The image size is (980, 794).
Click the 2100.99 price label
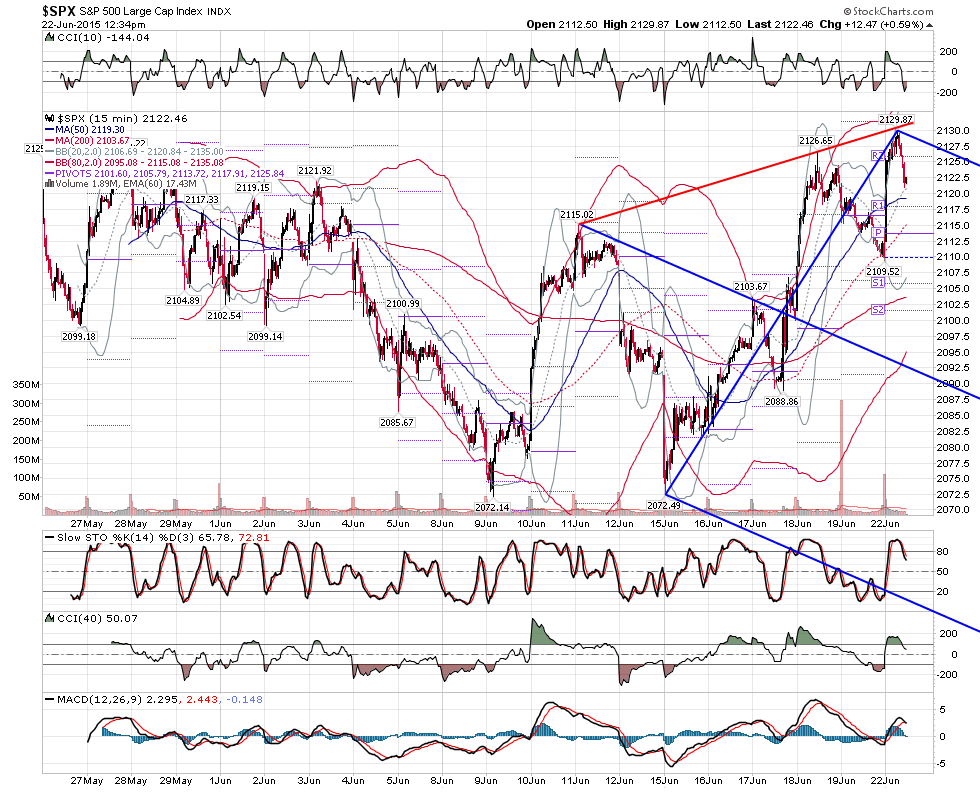click(x=403, y=303)
